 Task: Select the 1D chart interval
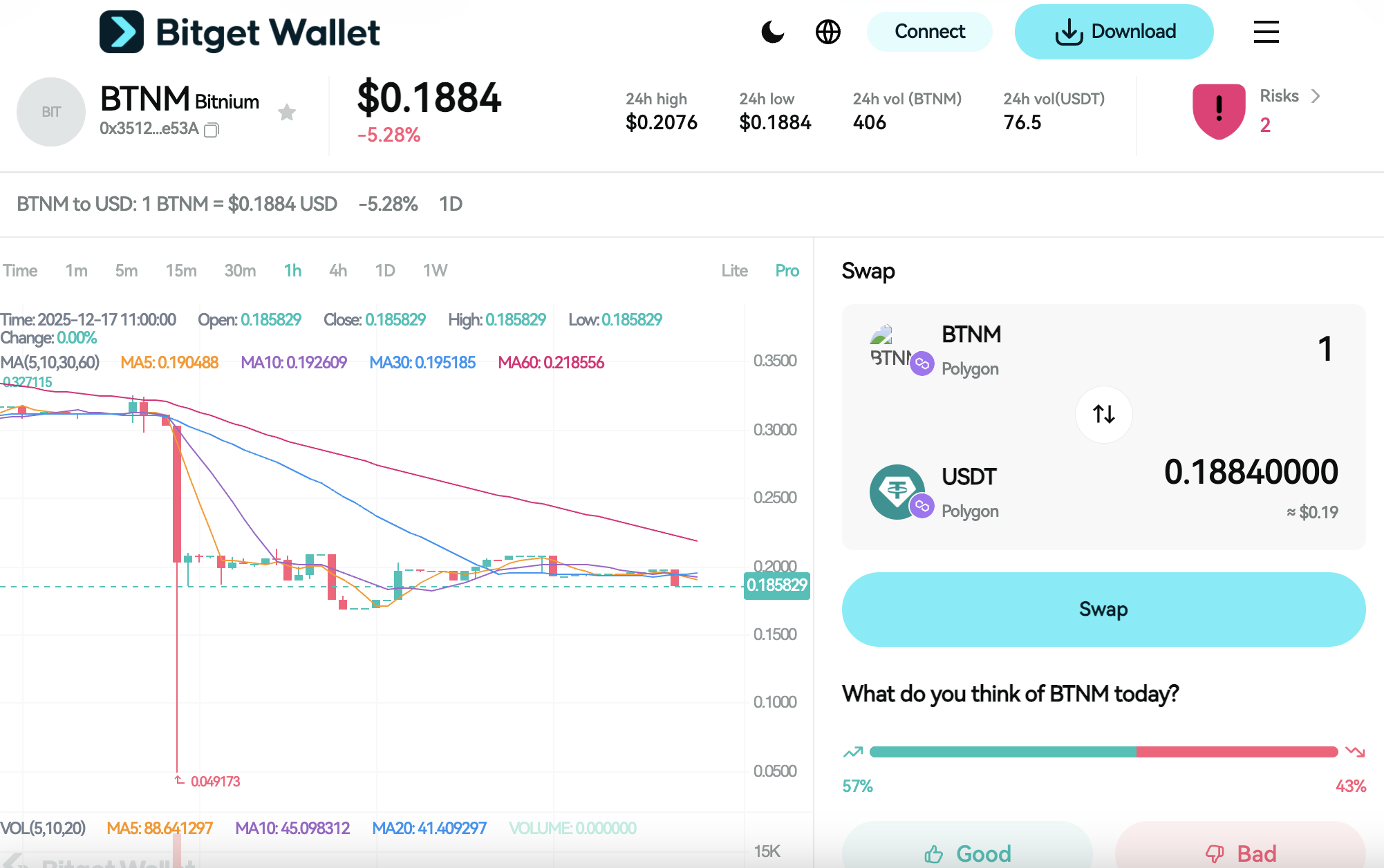click(385, 271)
